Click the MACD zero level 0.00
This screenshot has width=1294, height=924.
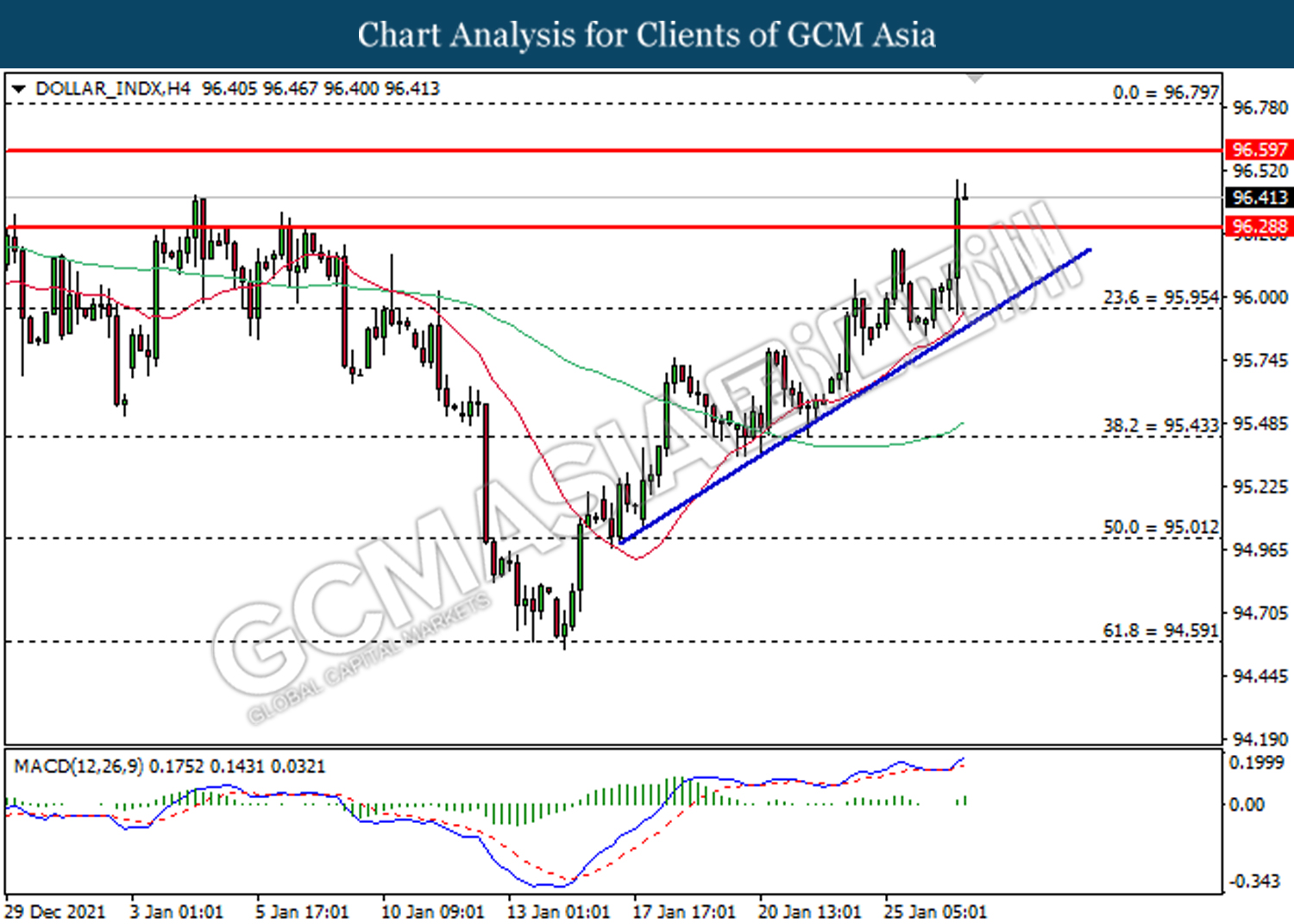pyautogui.click(x=1247, y=804)
